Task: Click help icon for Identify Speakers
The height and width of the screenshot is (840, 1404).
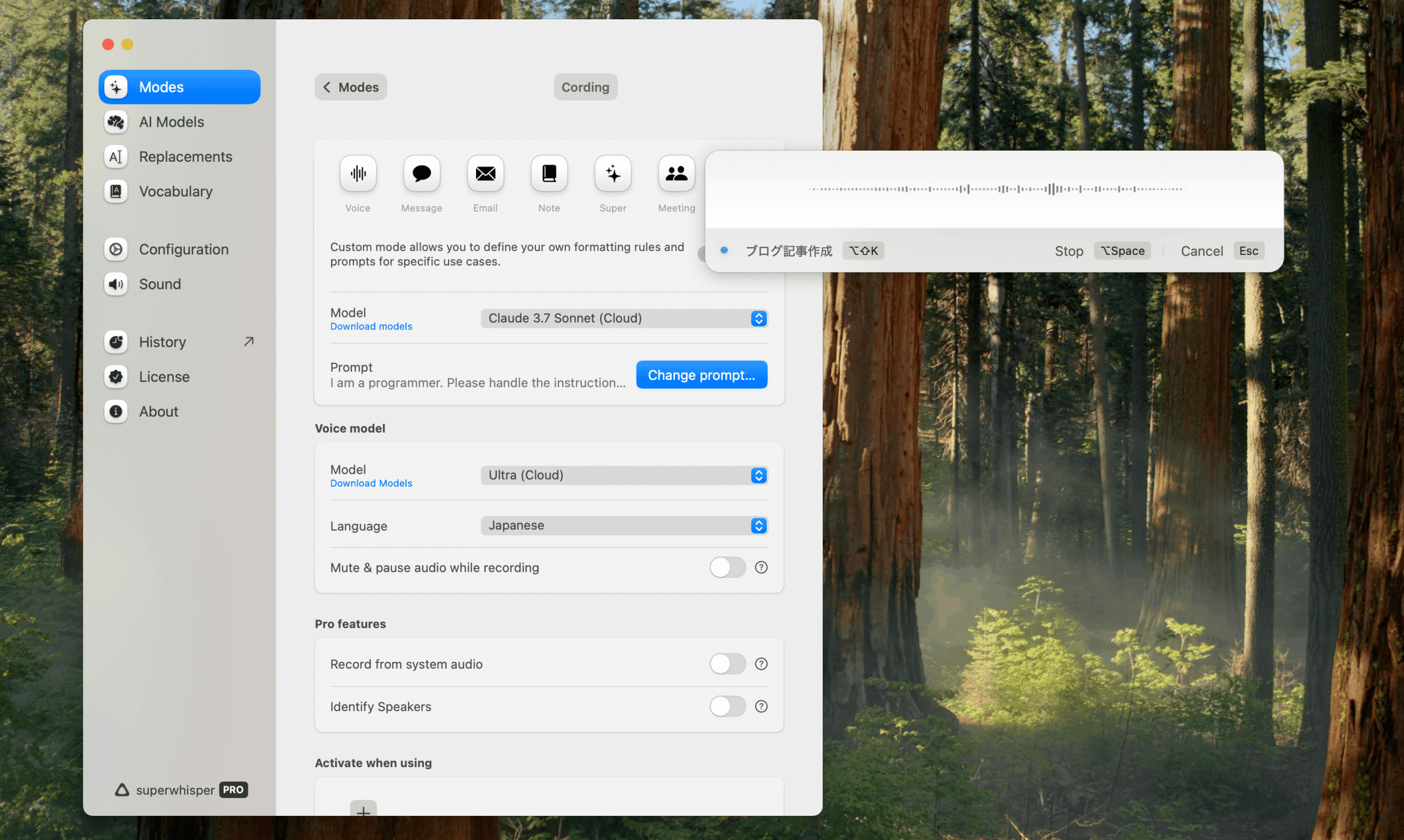Action: (761, 706)
